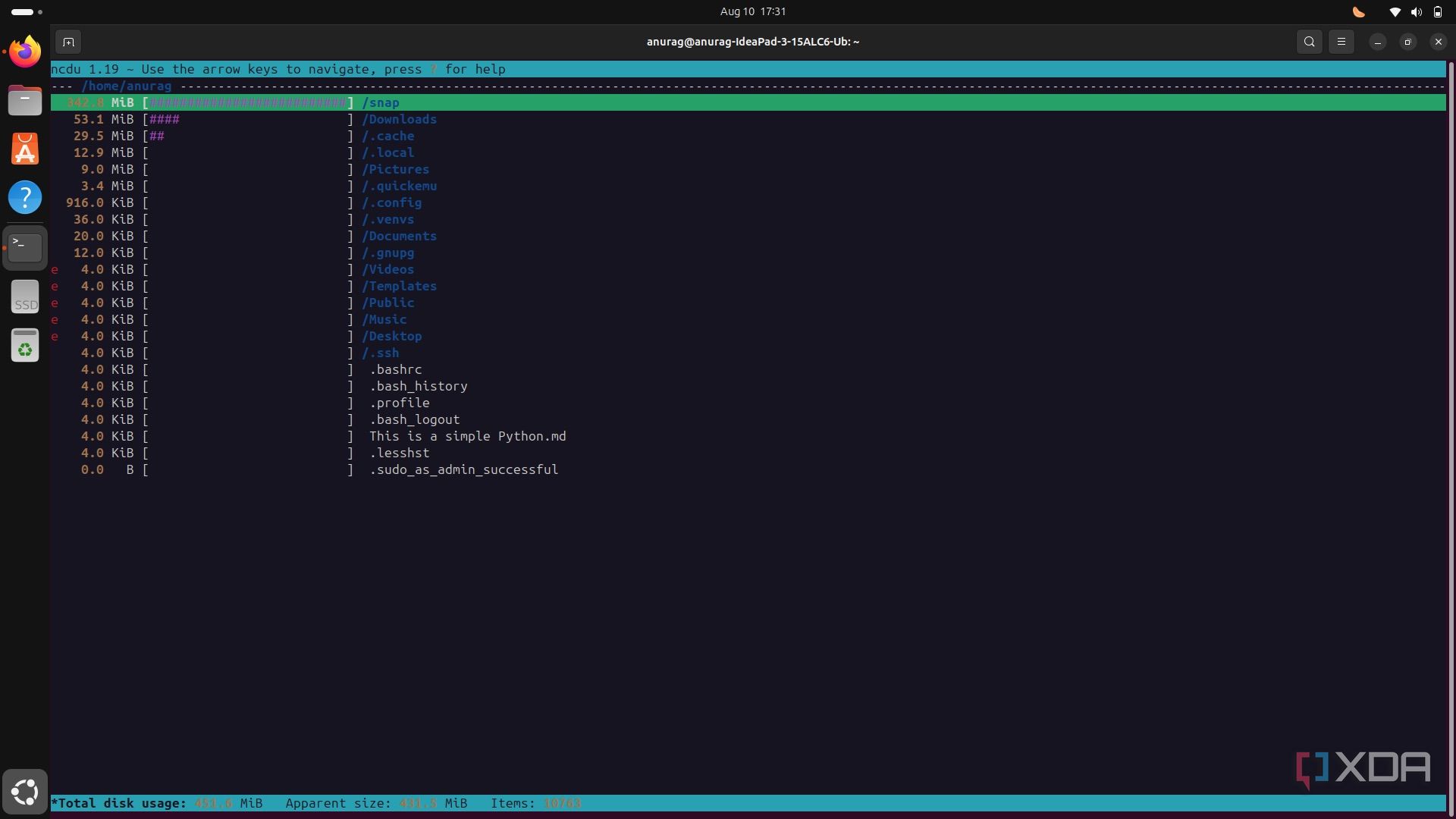This screenshot has height=819, width=1456.
Task: Select the /Templates directory row
Action: click(x=748, y=286)
